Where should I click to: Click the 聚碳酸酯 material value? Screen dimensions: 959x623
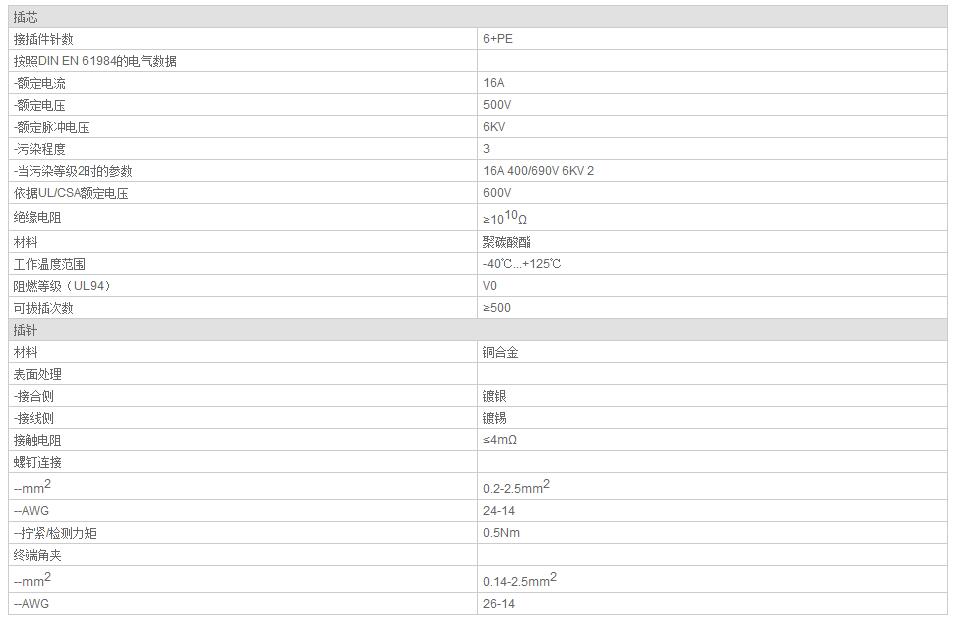point(506,242)
